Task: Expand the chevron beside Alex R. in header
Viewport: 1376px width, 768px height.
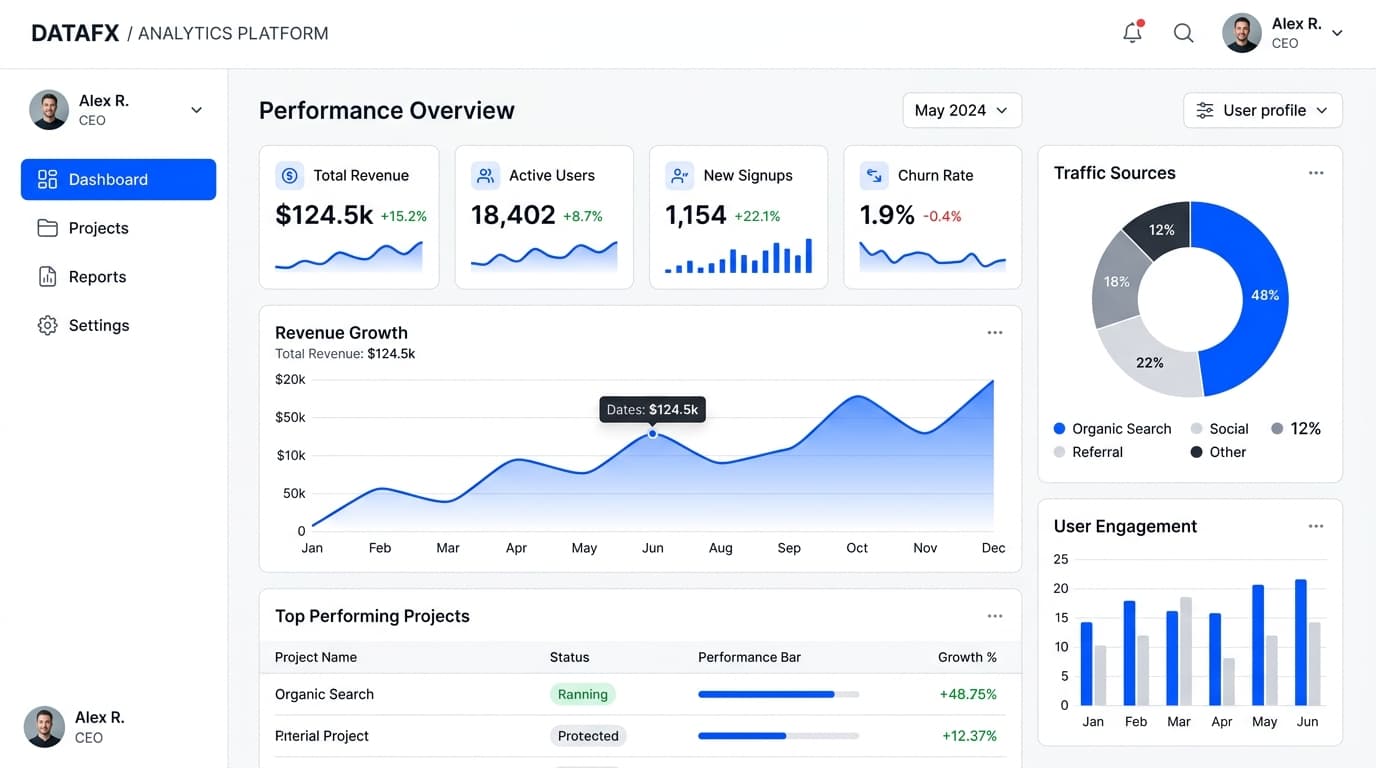Action: pyautogui.click(x=1337, y=33)
